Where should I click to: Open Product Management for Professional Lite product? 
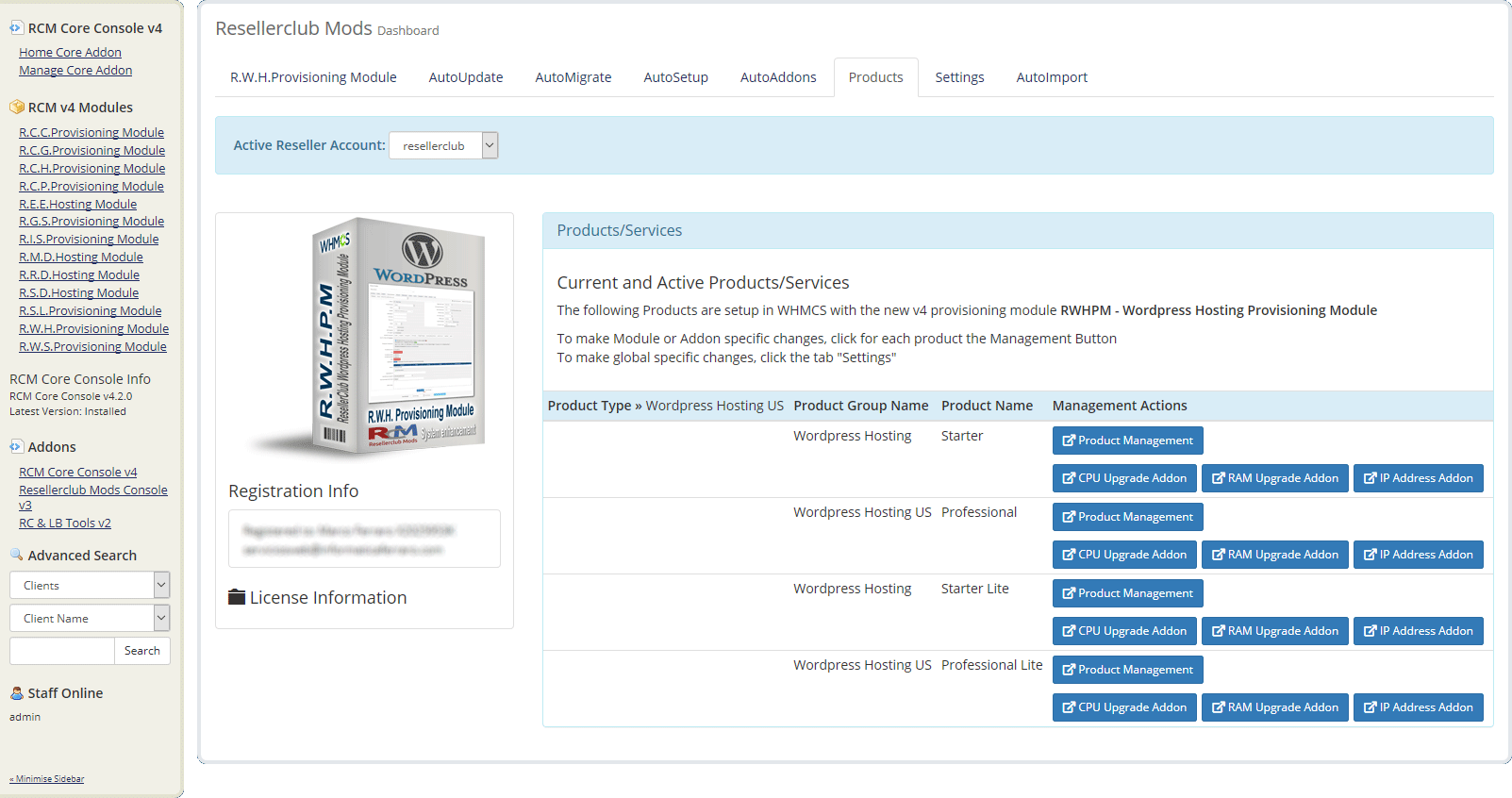[x=1127, y=670]
